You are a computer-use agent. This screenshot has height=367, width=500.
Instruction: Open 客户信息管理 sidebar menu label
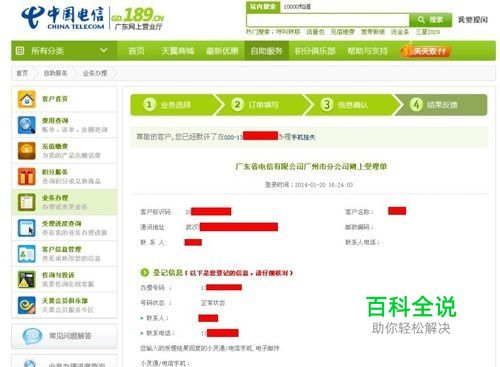62,249
